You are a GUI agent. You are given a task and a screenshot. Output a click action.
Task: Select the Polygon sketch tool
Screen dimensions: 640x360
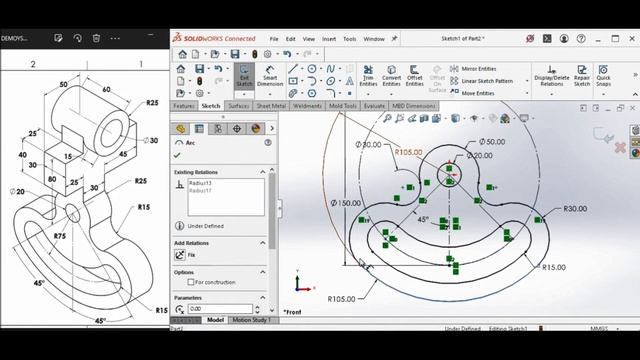click(x=312, y=93)
